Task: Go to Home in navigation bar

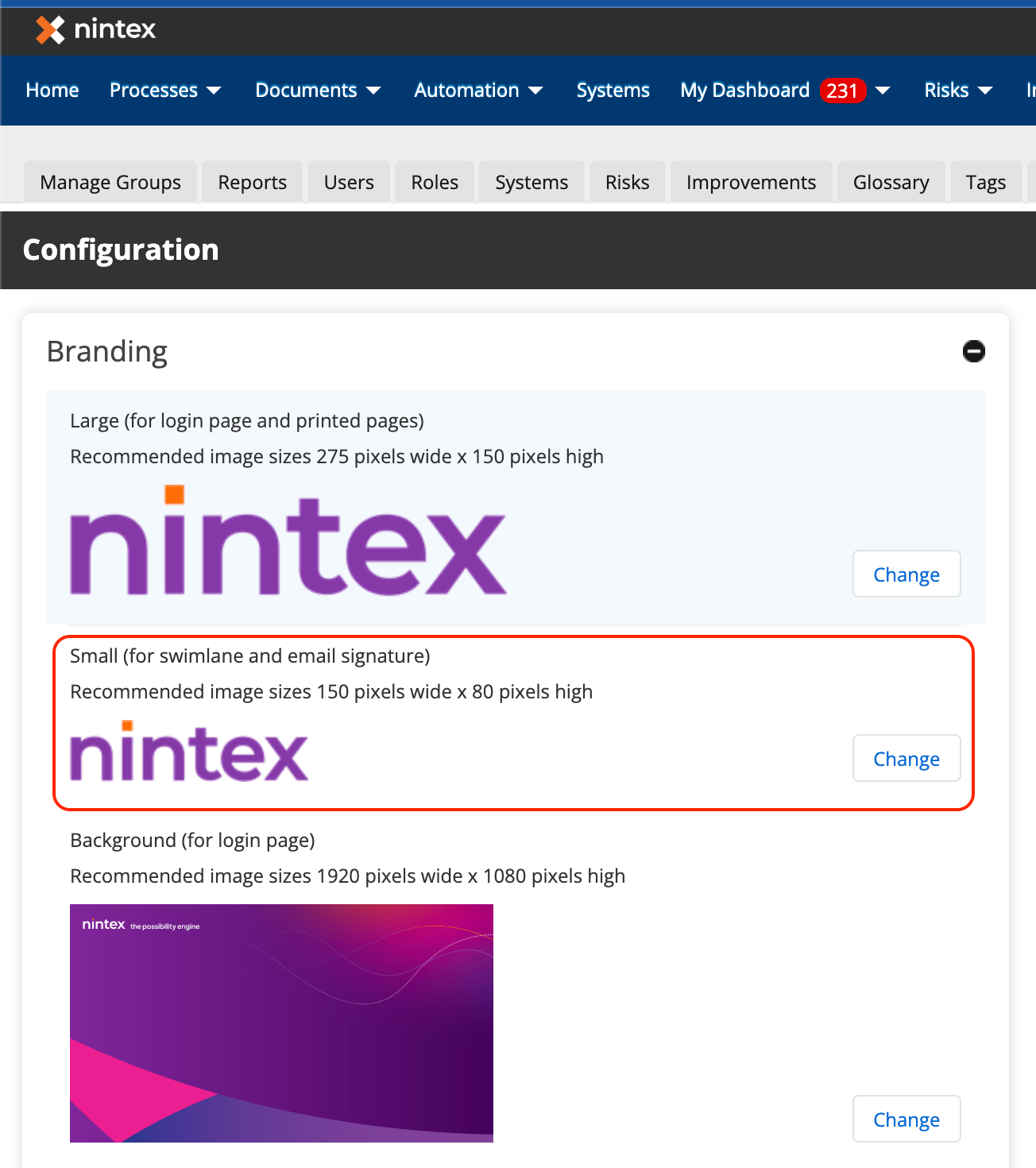Action: click(x=52, y=91)
